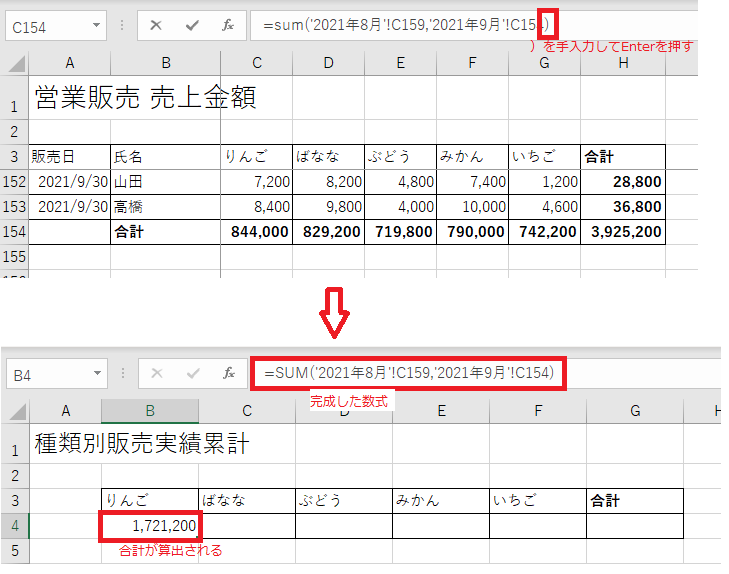Click the Enter checkmark beside the B4 name box

tap(192, 374)
